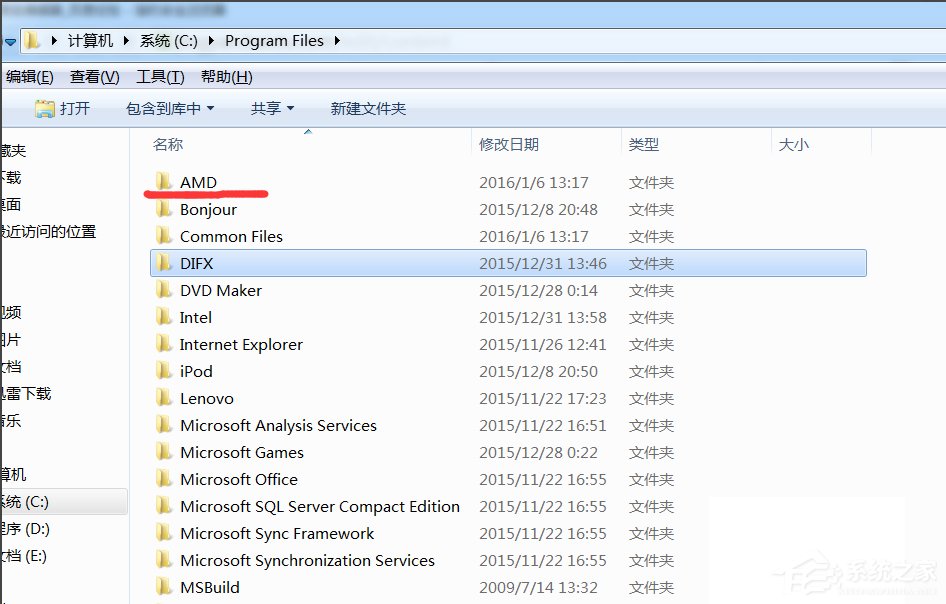Navigate to 系统 (C:) via breadcrumb
Image resolution: width=946 pixels, height=604 pixels.
point(167,41)
